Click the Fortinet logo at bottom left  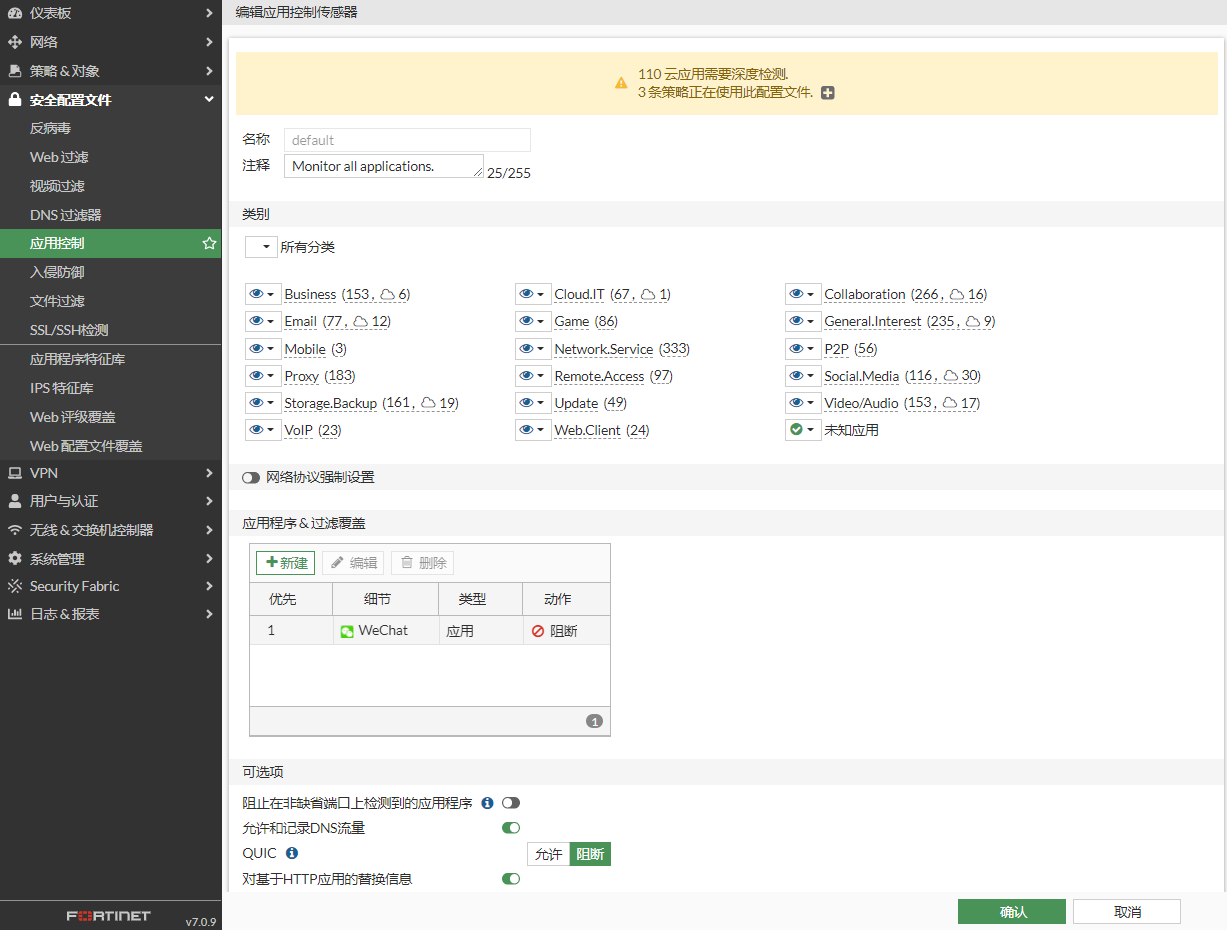point(109,916)
